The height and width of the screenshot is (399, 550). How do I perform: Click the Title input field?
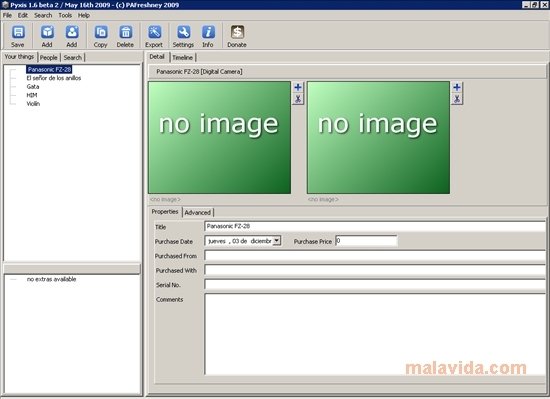click(x=375, y=226)
